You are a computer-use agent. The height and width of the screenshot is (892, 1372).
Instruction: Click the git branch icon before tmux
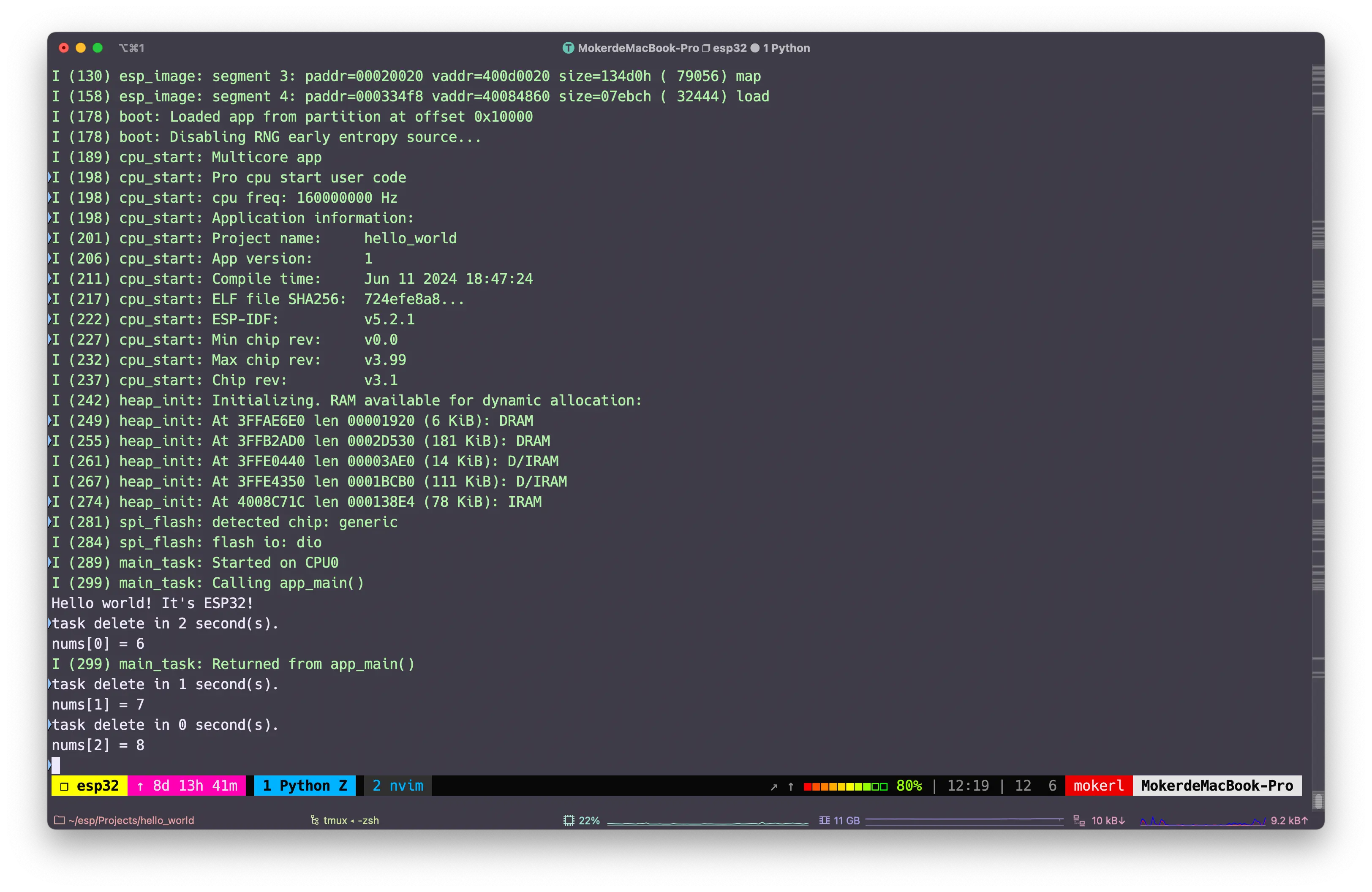(x=315, y=820)
